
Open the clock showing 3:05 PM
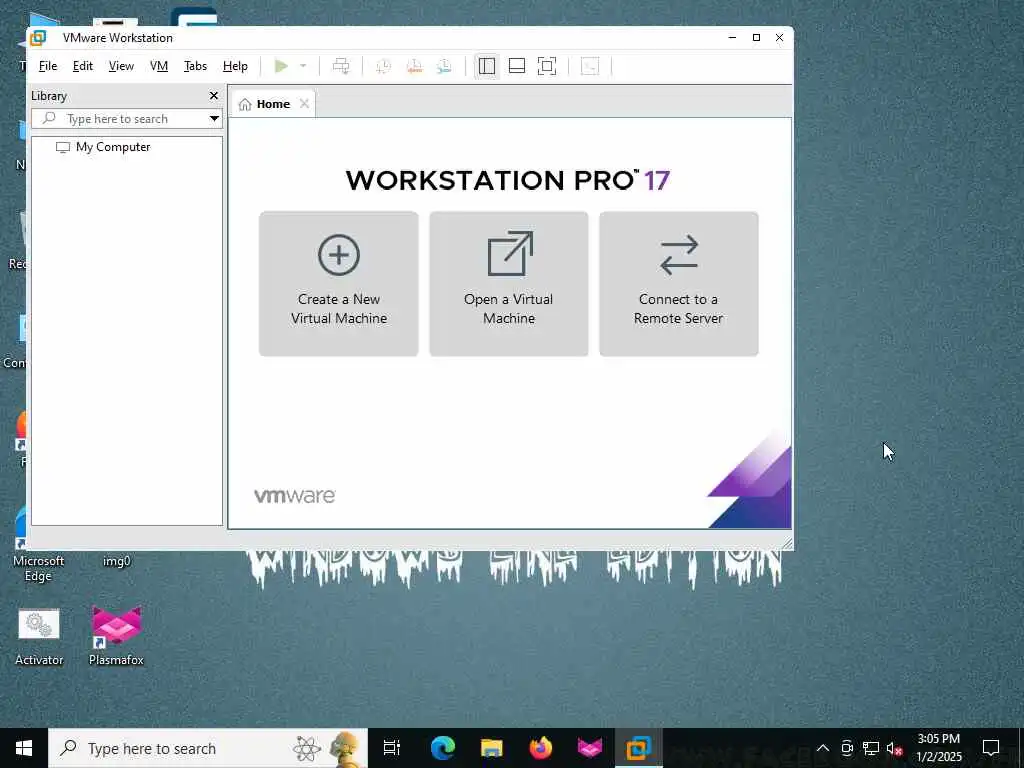[x=938, y=748]
